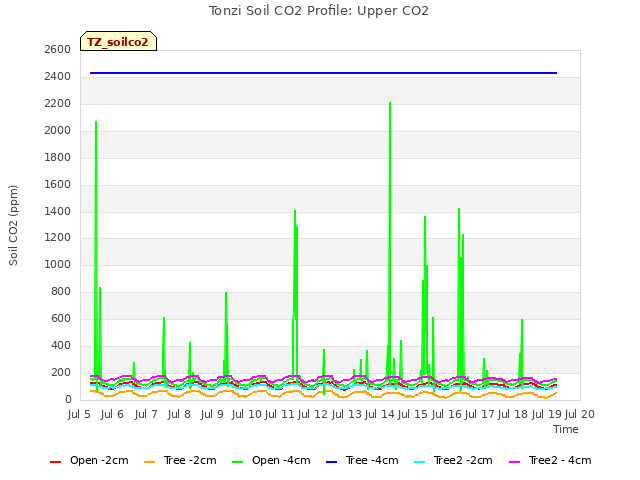Click the 'Jul 20' x-axis date label
This screenshot has height=480, width=640.
[580, 415]
